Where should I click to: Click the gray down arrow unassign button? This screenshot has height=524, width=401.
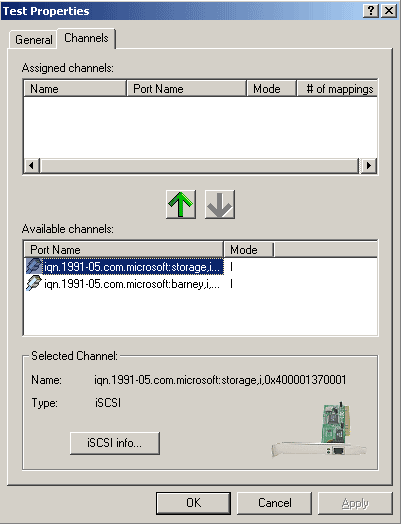tap(220, 205)
